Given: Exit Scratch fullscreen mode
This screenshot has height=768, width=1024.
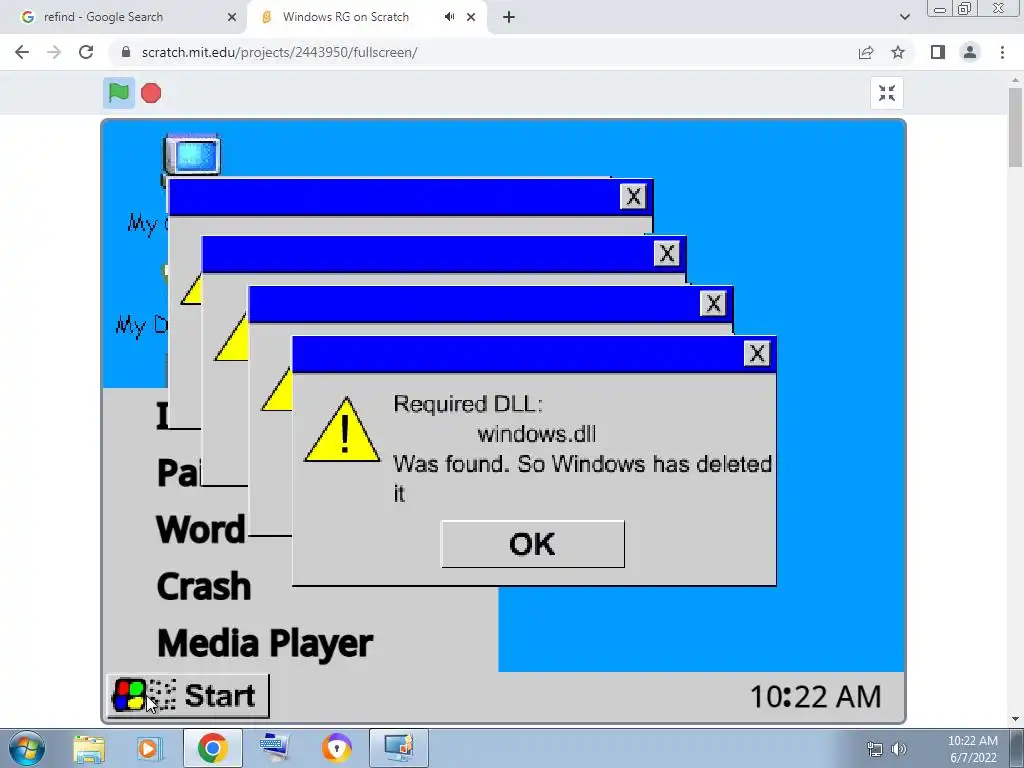Looking at the screenshot, I should [x=886, y=93].
